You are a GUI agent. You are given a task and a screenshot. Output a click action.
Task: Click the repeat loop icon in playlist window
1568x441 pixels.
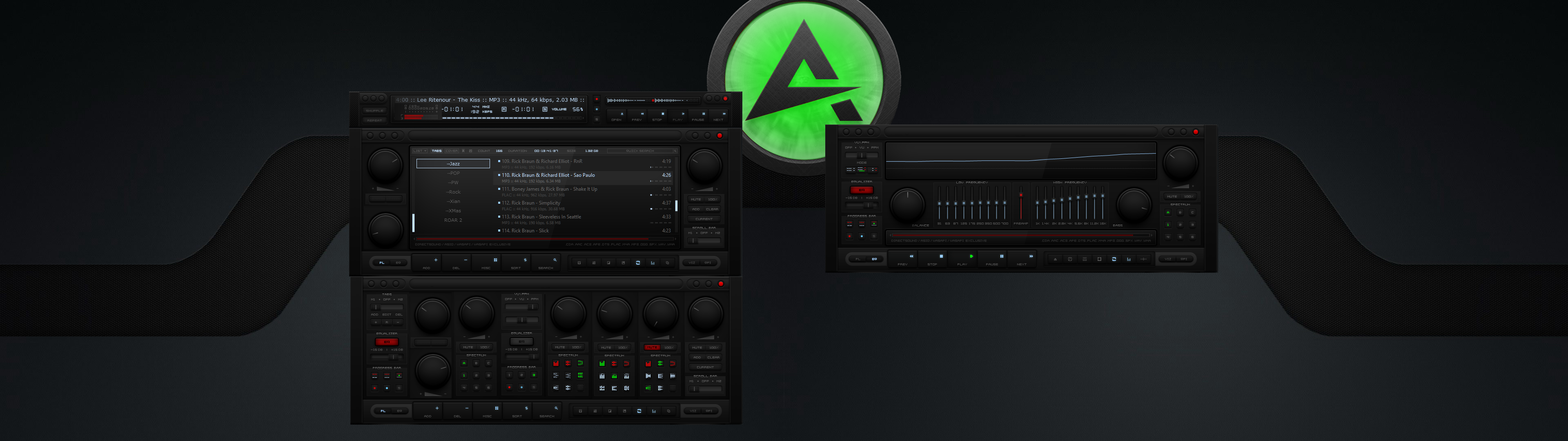[638, 263]
